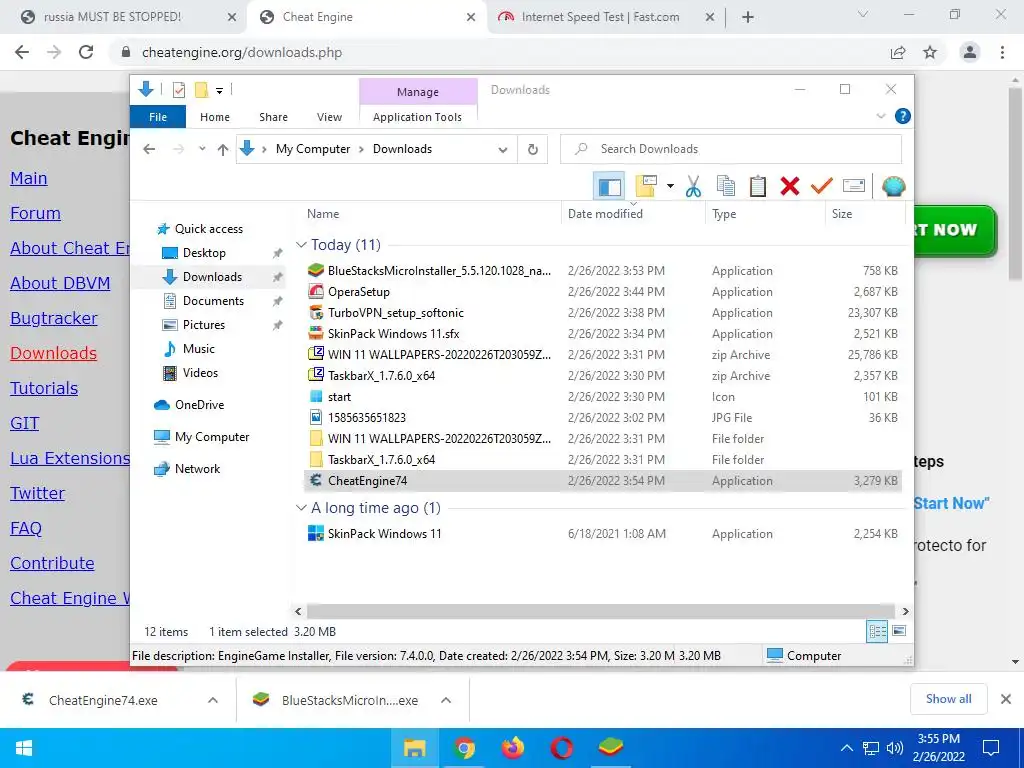Image resolution: width=1024 pixels, height=768 pixels.
Task: Click the Explorer back arrow
Action: point(149,150)
